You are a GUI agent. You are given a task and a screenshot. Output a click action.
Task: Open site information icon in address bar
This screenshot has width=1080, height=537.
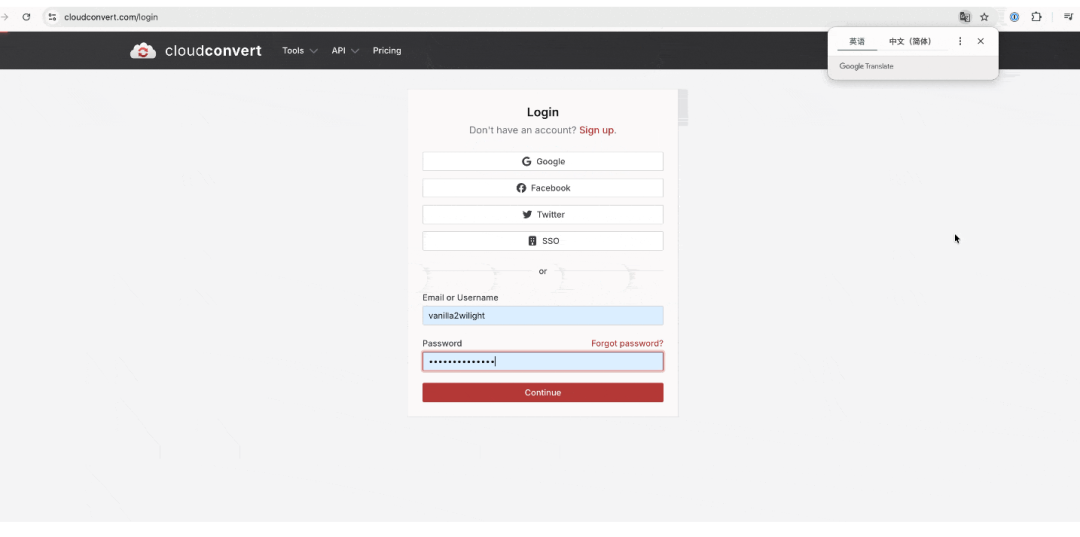pyautogui.click(x=52, y=17)
